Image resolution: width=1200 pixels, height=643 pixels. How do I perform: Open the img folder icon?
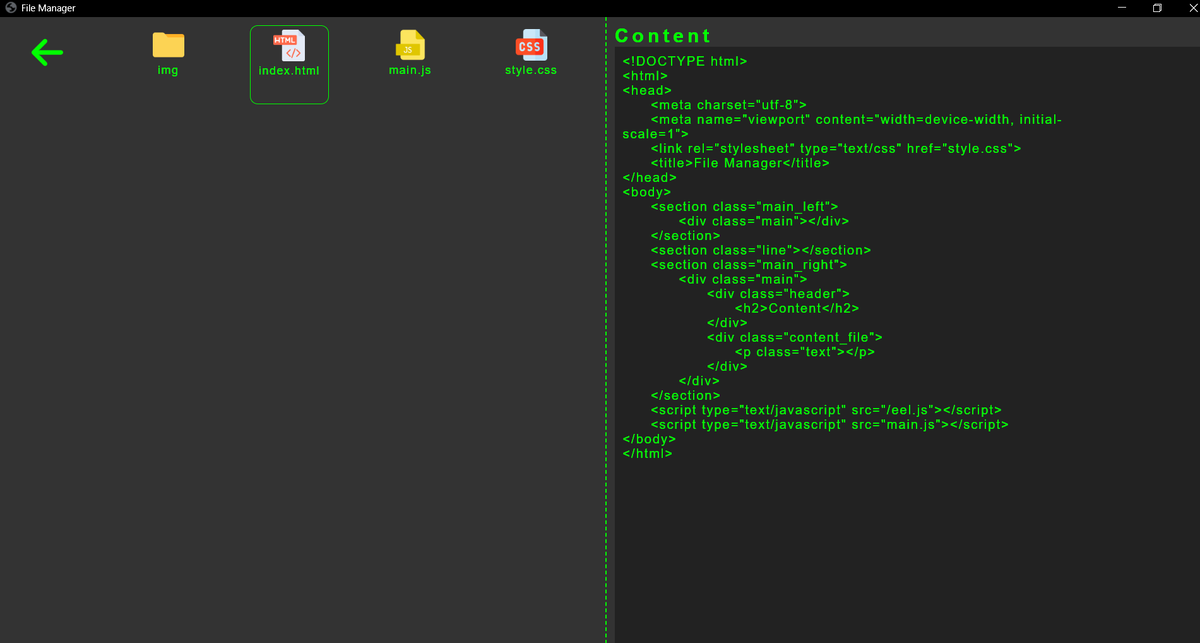pos(168,45)
